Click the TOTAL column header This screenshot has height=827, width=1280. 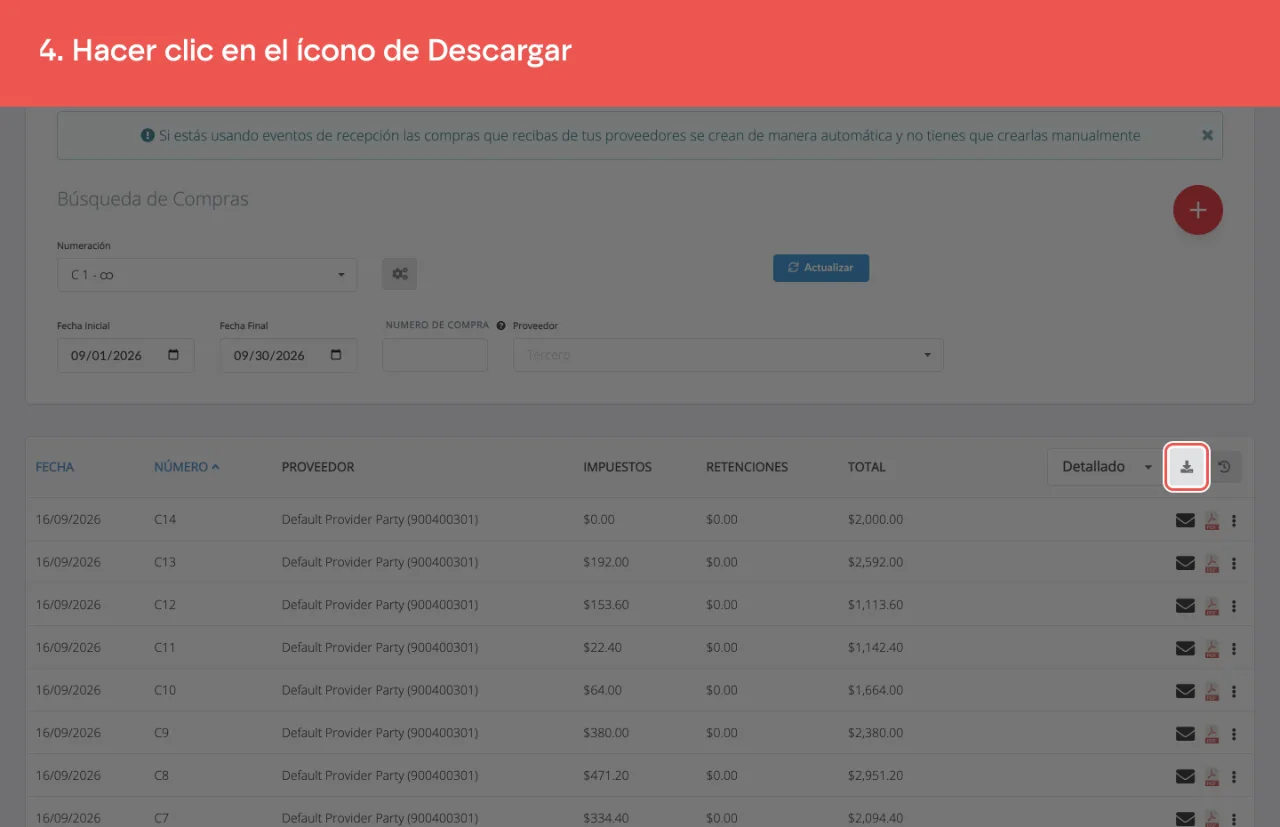pyautogui.click(x=866, y=467)
